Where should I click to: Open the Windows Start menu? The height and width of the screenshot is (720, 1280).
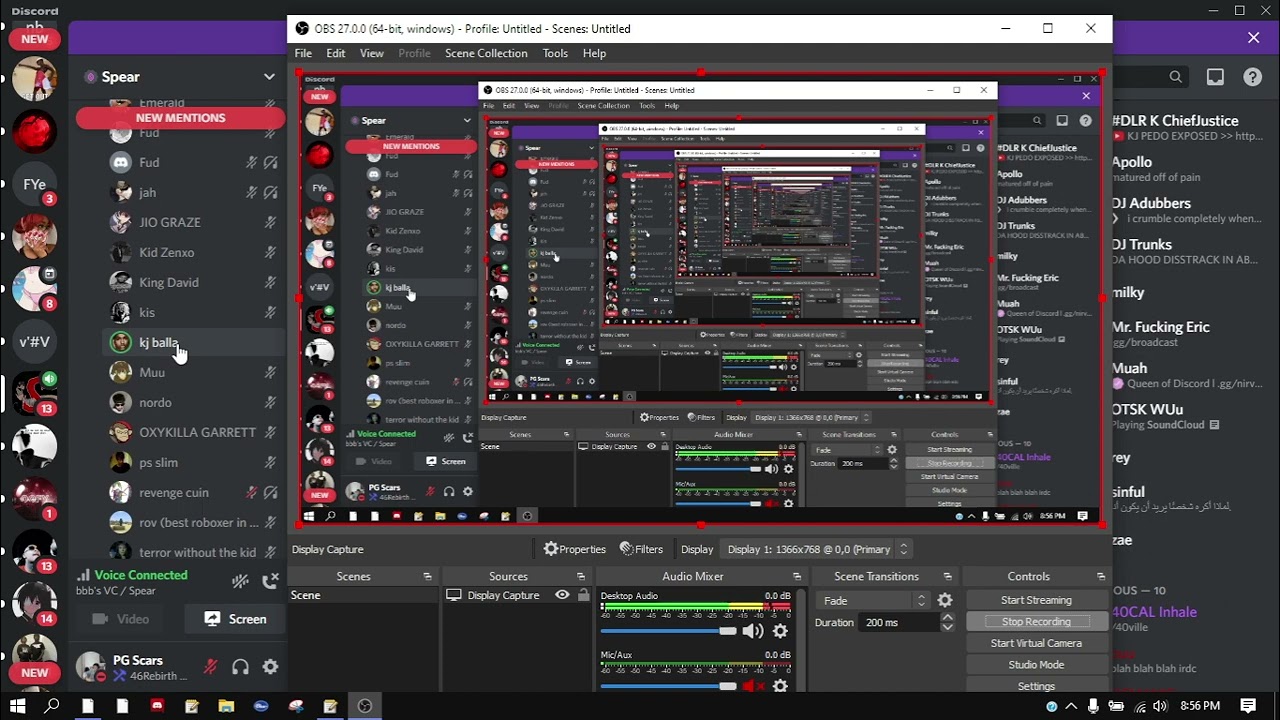click(17, 706)
